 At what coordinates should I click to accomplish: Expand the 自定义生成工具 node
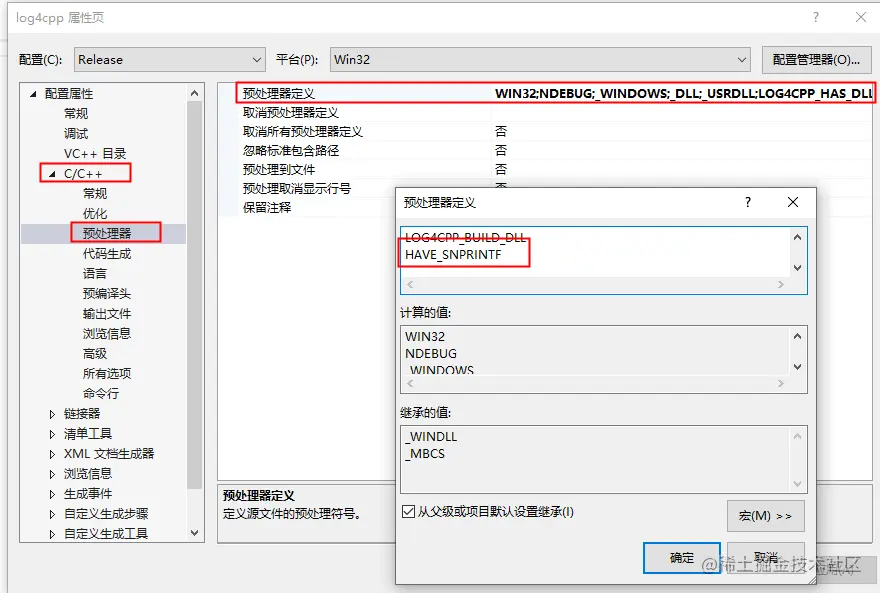(52, 534)
